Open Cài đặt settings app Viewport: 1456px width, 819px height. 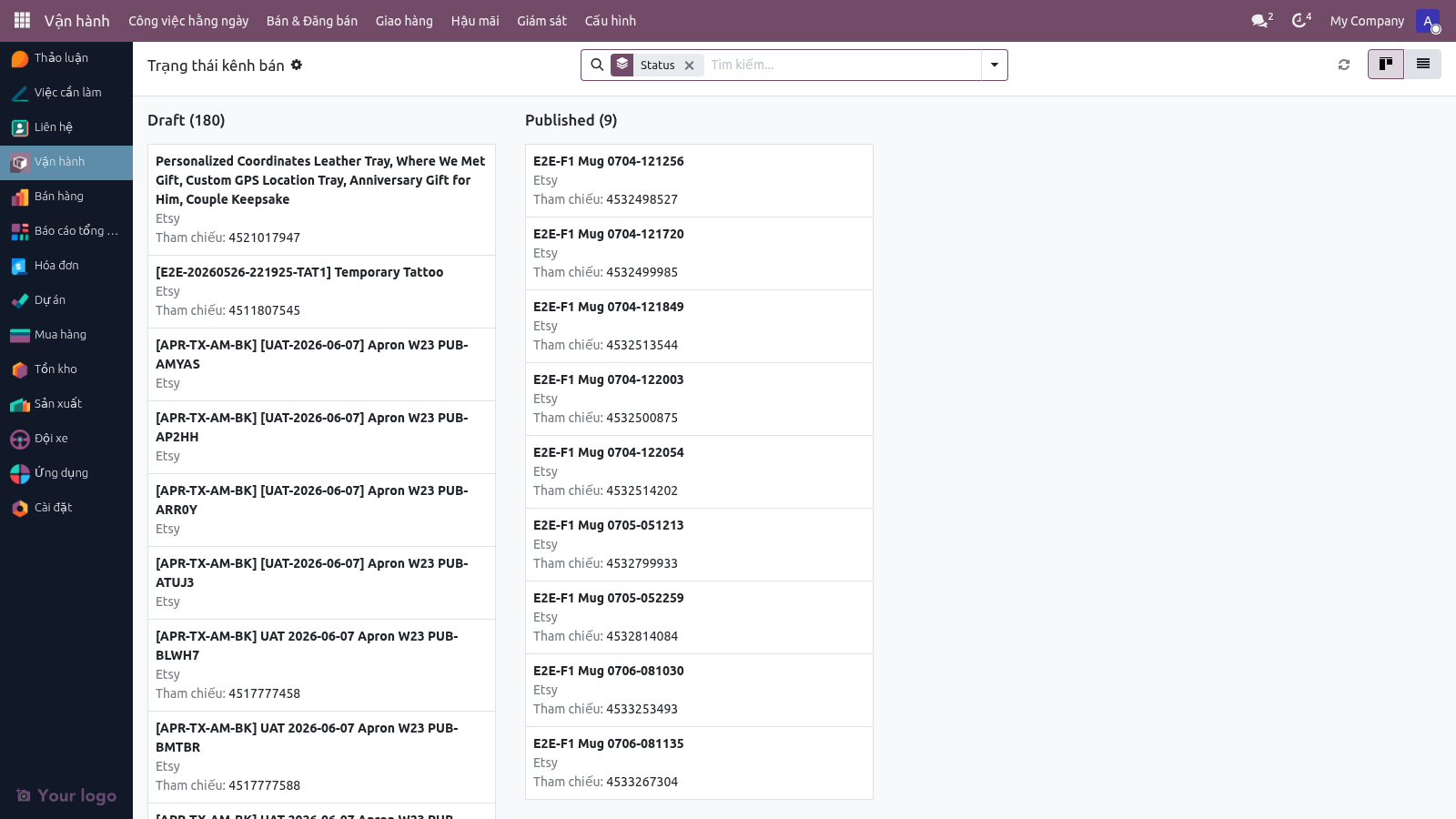(x=66, y=508)
